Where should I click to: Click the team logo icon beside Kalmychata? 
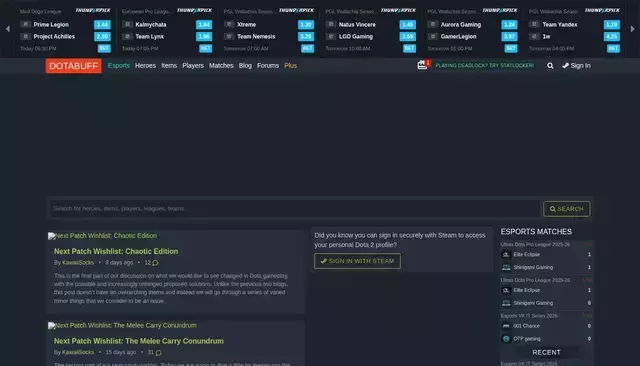pos(127,24)
